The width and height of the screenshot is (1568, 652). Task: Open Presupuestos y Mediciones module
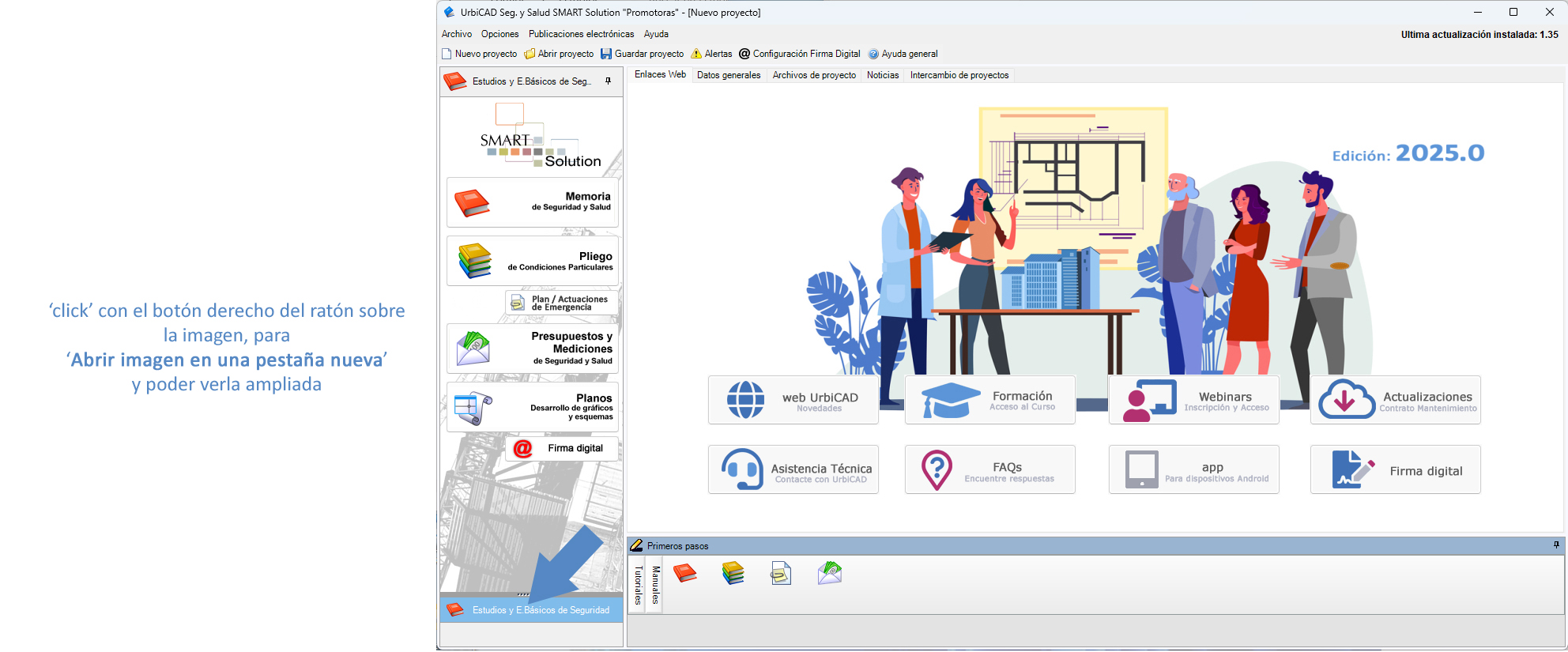533,348
